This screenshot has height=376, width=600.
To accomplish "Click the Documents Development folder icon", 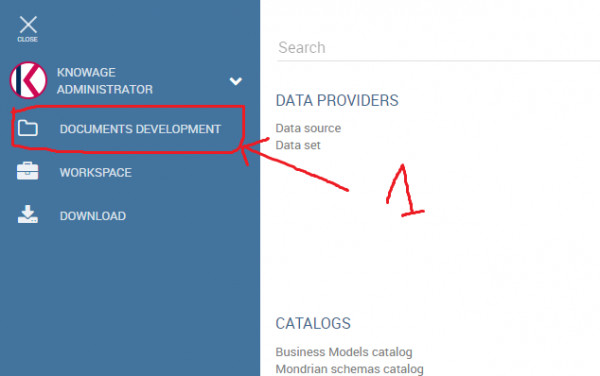I will (x=28, y=128).
